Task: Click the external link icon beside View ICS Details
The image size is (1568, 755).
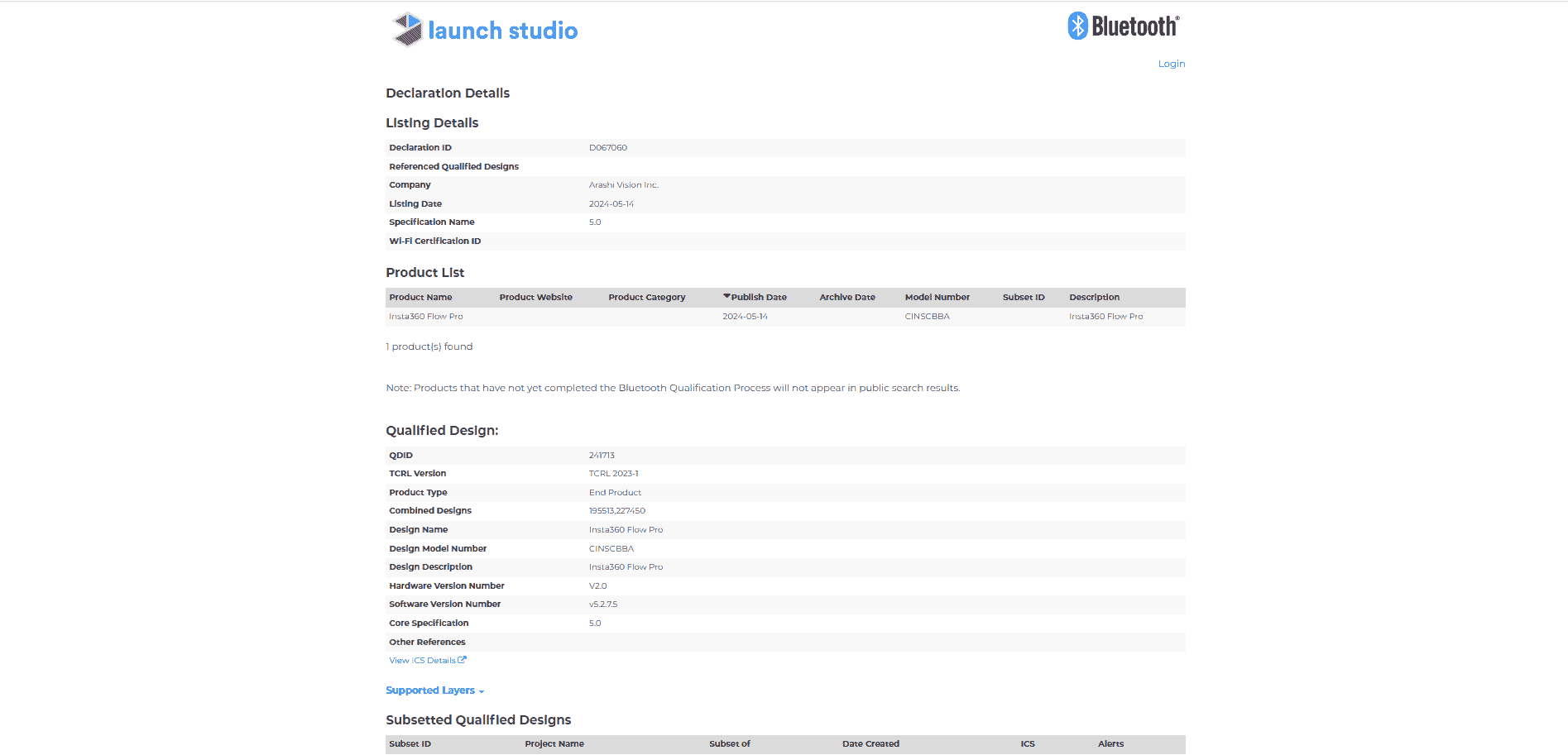Action: point(463,660)
